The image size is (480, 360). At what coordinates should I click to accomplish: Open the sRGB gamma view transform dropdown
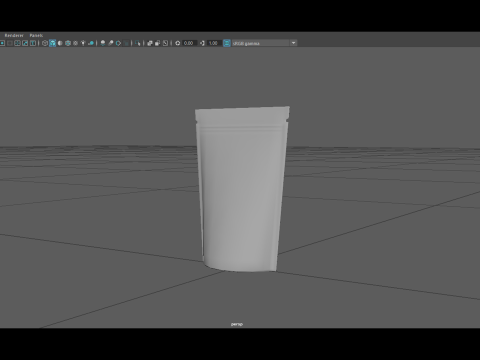click(264, 43)
